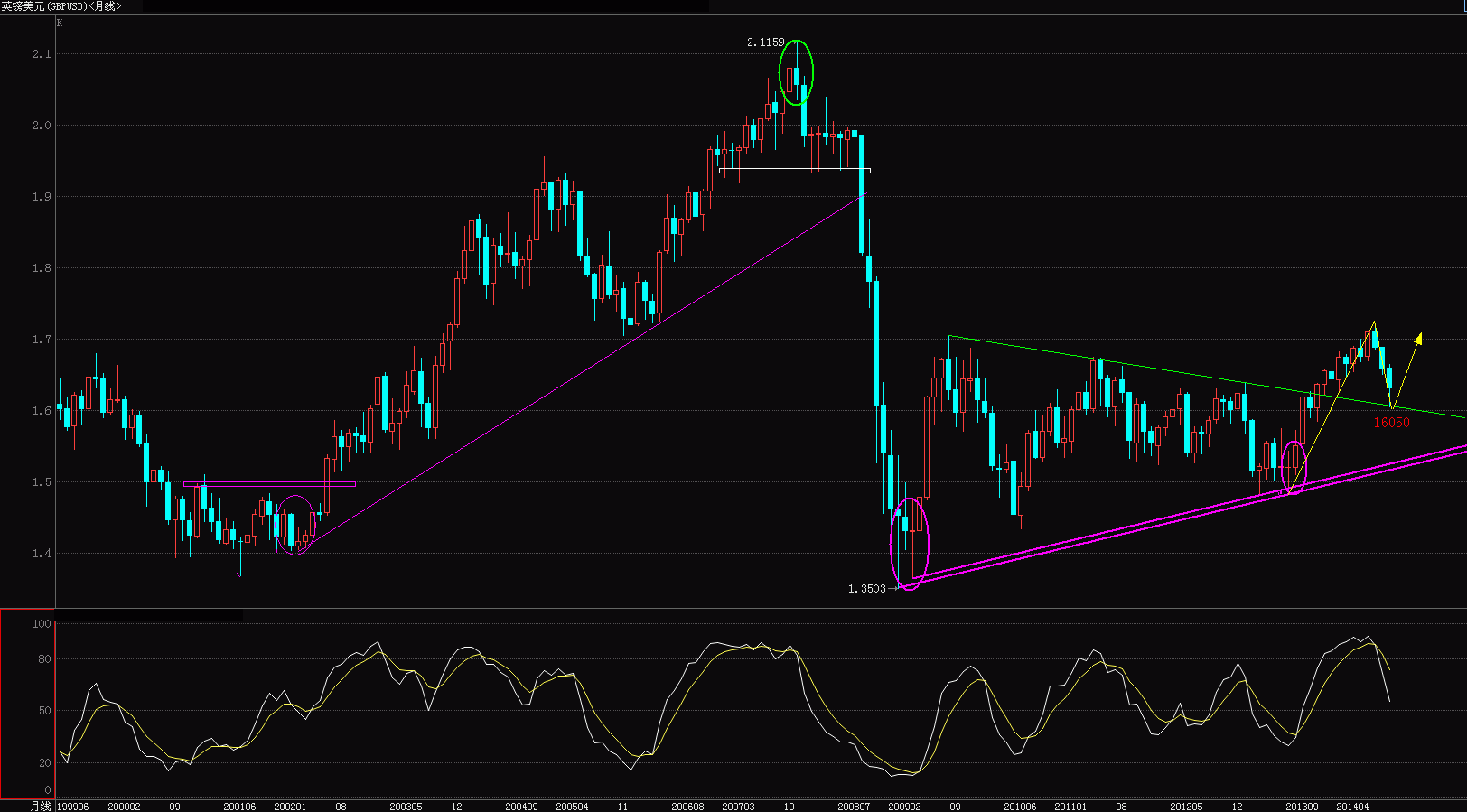This screenshot has width=1467, height=812.
Task: Click the 201309 date on time axis
Action: pyautogui.click(x=1302, y=807)
